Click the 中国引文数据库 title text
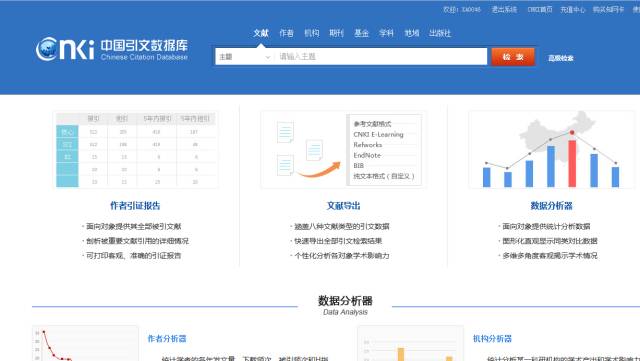The image size is (640, 361). (x=144, y=45)
